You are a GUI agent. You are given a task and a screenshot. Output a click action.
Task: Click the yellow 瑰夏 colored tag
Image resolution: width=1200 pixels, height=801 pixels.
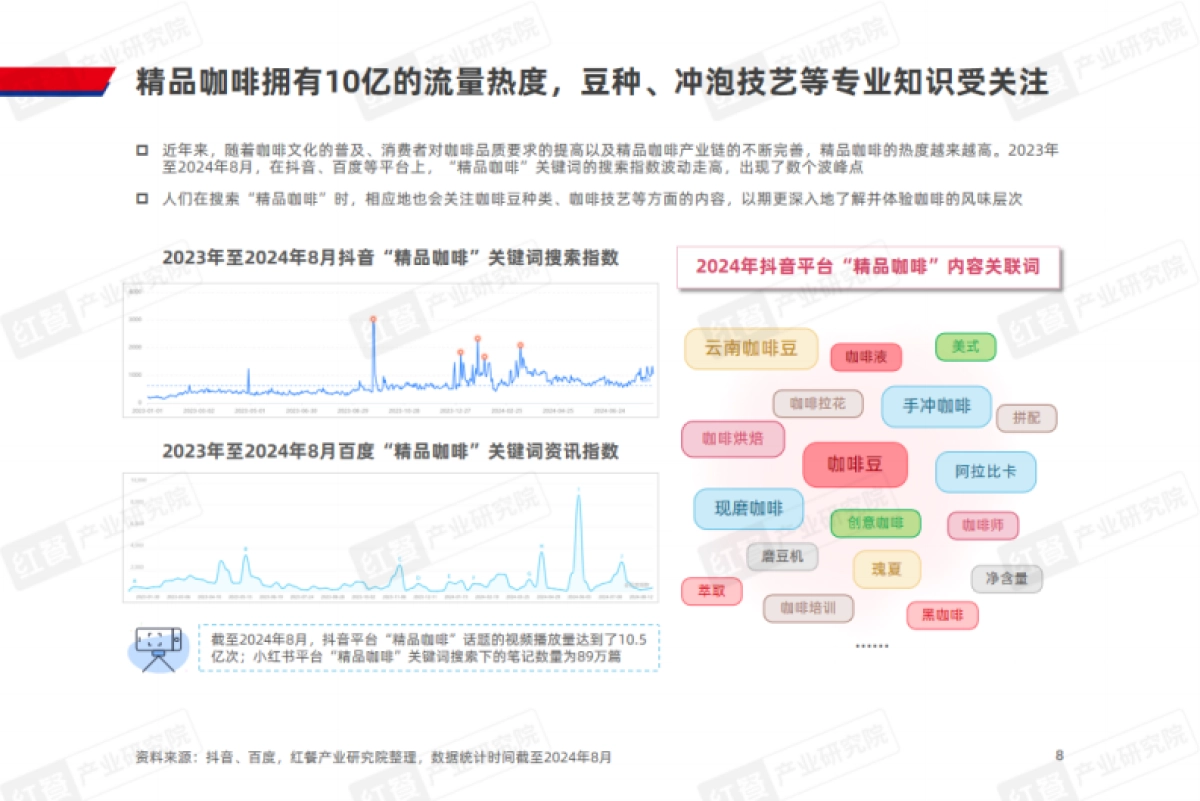click(x=885, y=568)
